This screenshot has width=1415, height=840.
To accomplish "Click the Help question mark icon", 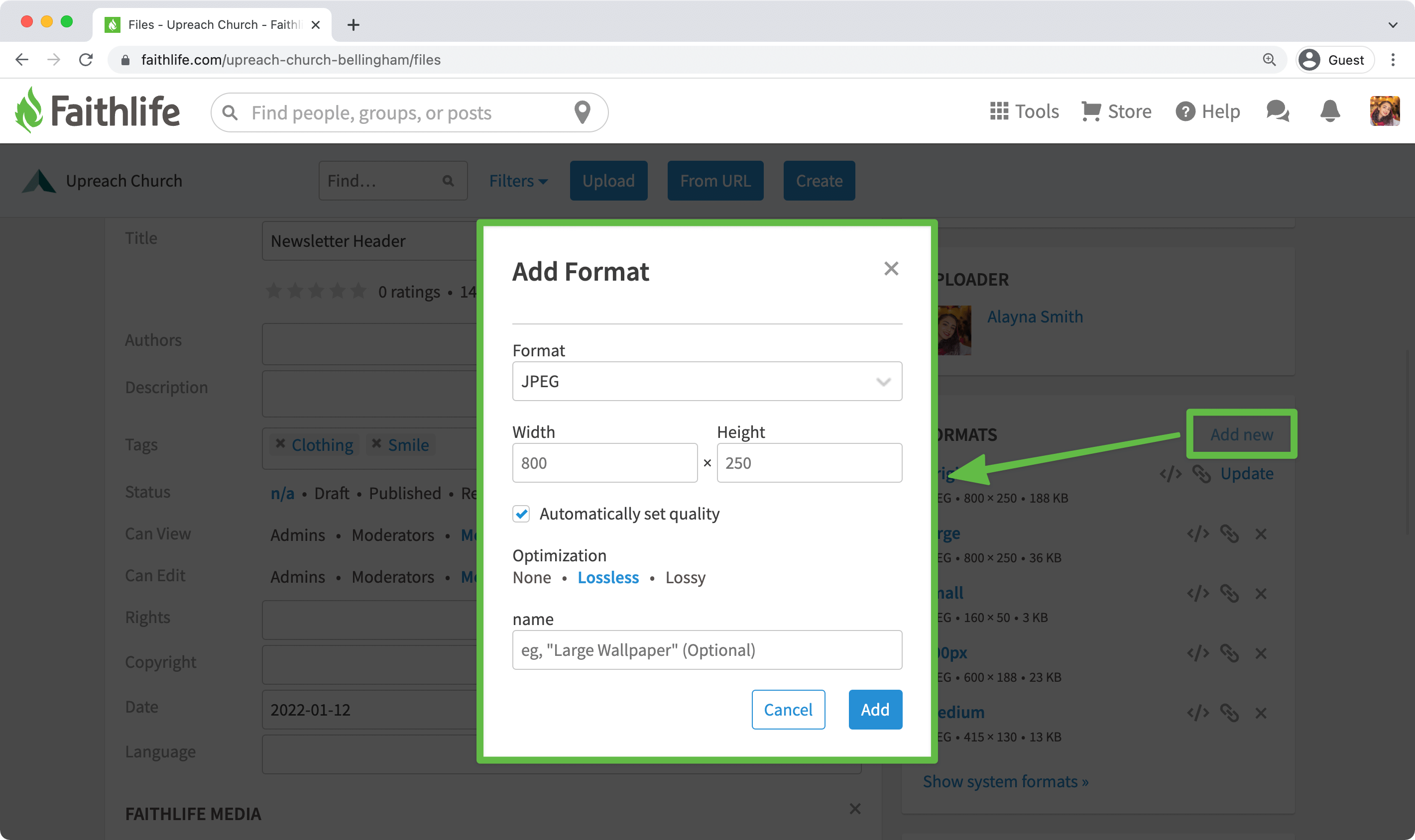I will [x=1184, y=111].
